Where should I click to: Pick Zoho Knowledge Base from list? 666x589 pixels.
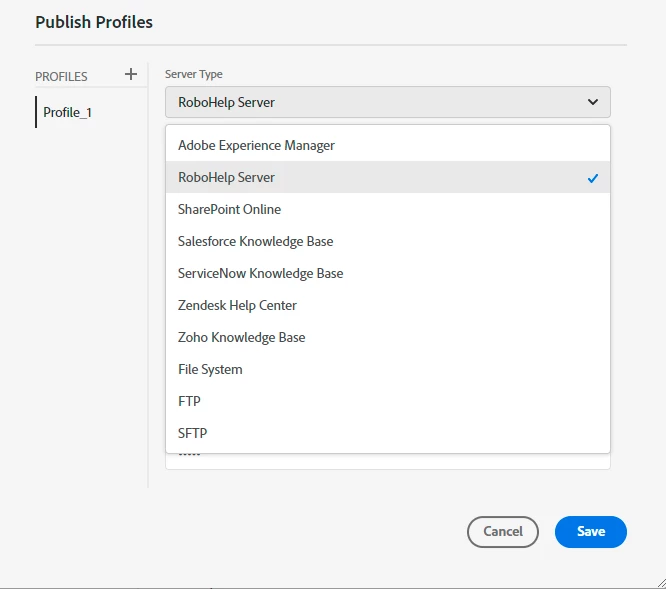(x=242, y=337)
